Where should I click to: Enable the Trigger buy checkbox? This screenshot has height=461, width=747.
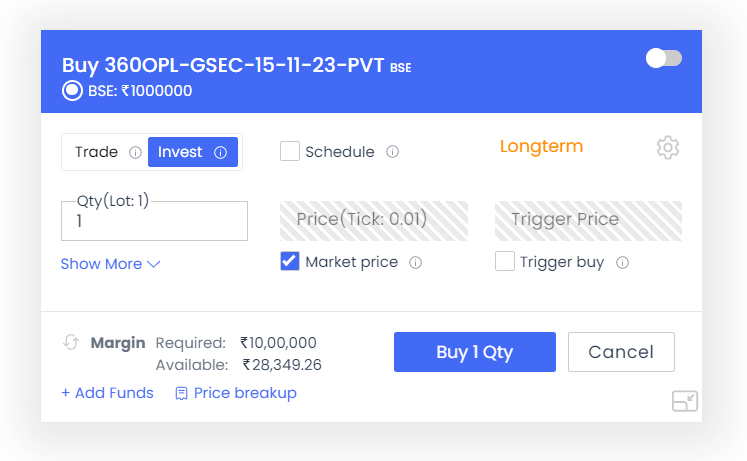pos(505,261)
